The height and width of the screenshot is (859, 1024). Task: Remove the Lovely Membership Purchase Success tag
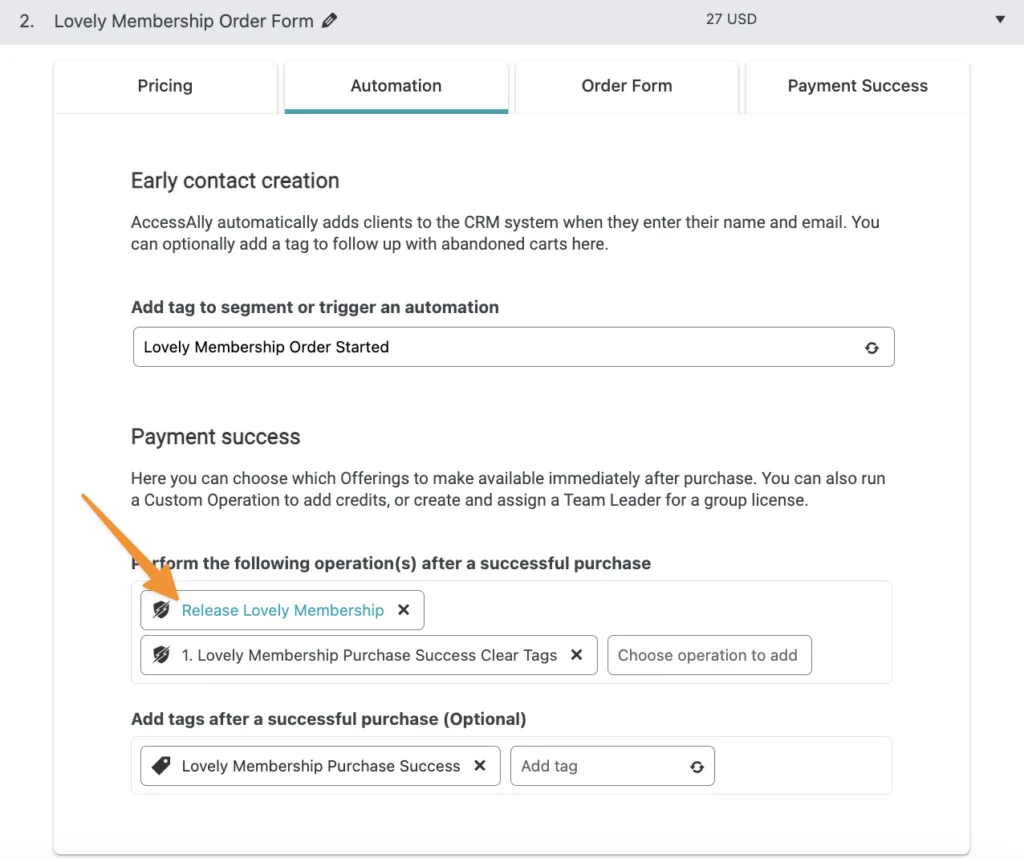click(x=478, y=765)
